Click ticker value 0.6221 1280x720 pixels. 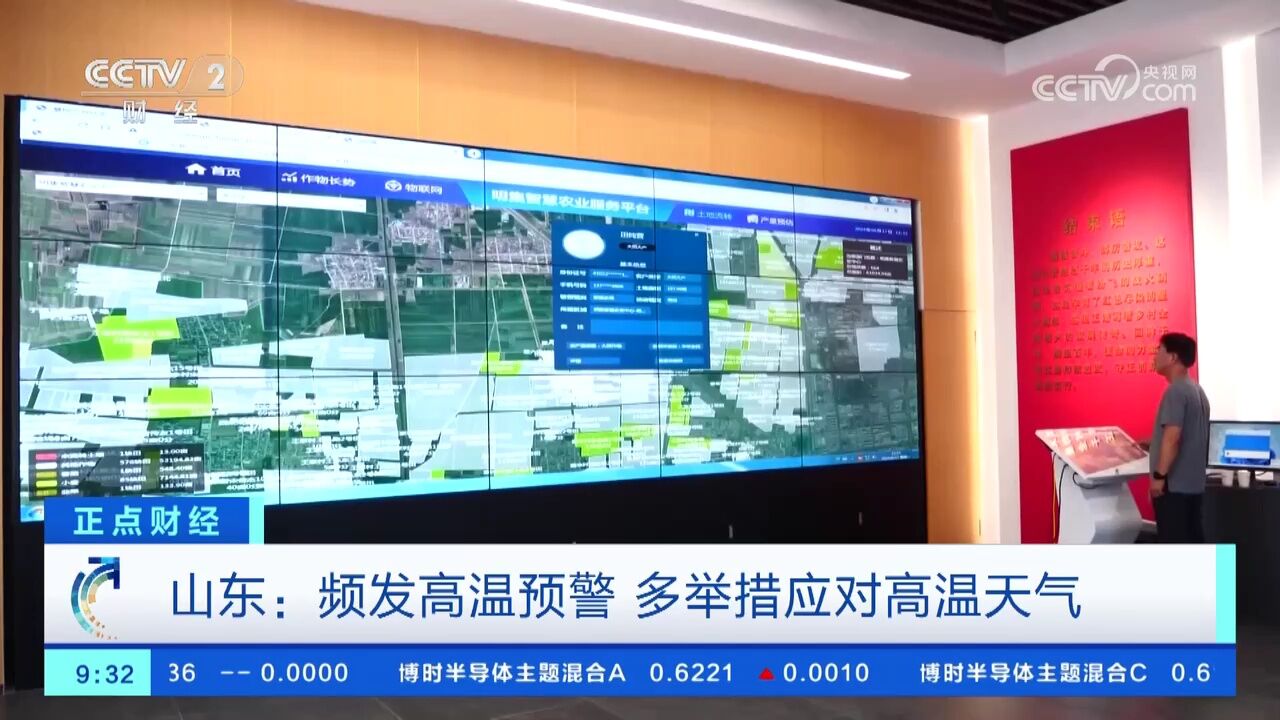[691, 673]
